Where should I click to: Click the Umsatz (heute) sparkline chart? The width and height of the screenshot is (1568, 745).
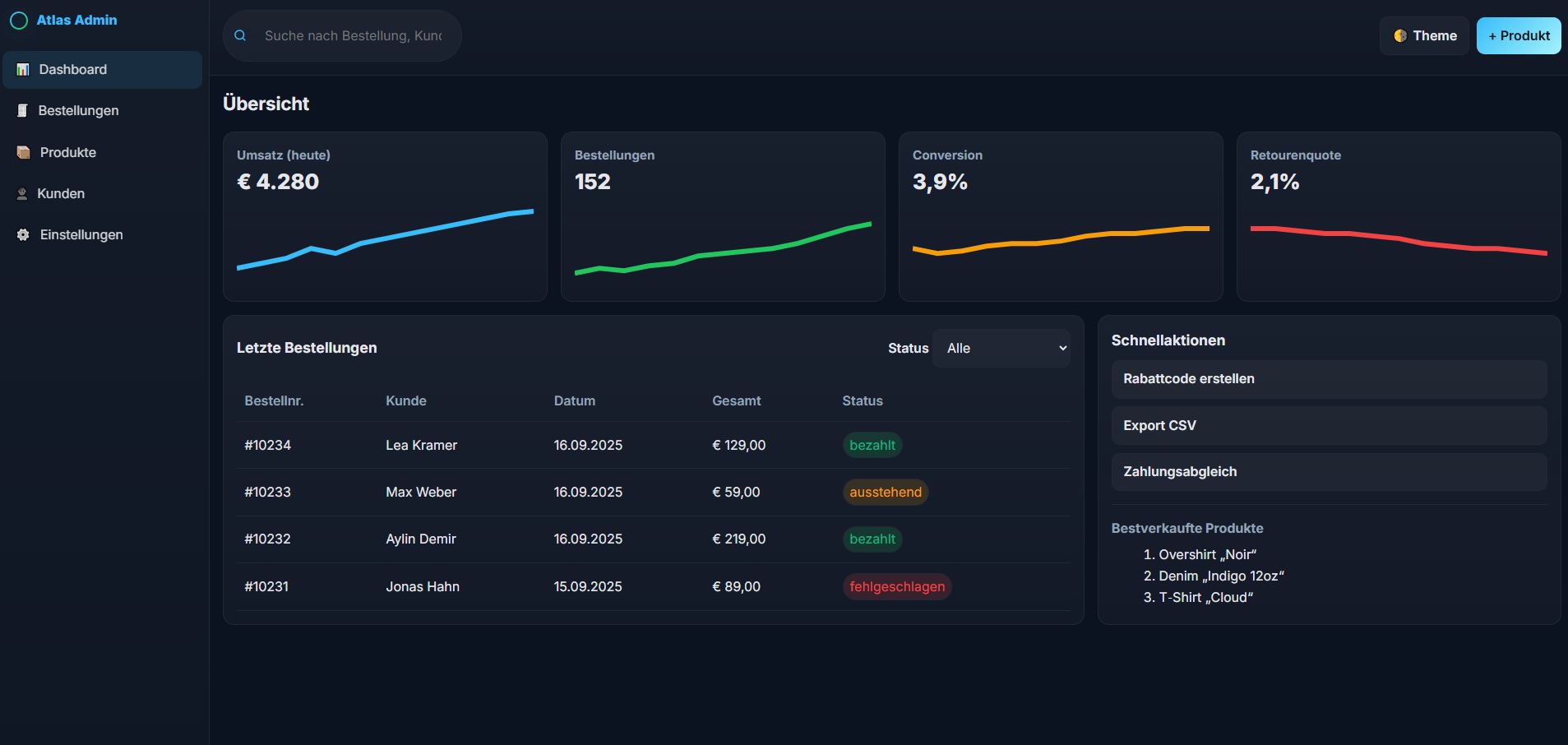385,240
